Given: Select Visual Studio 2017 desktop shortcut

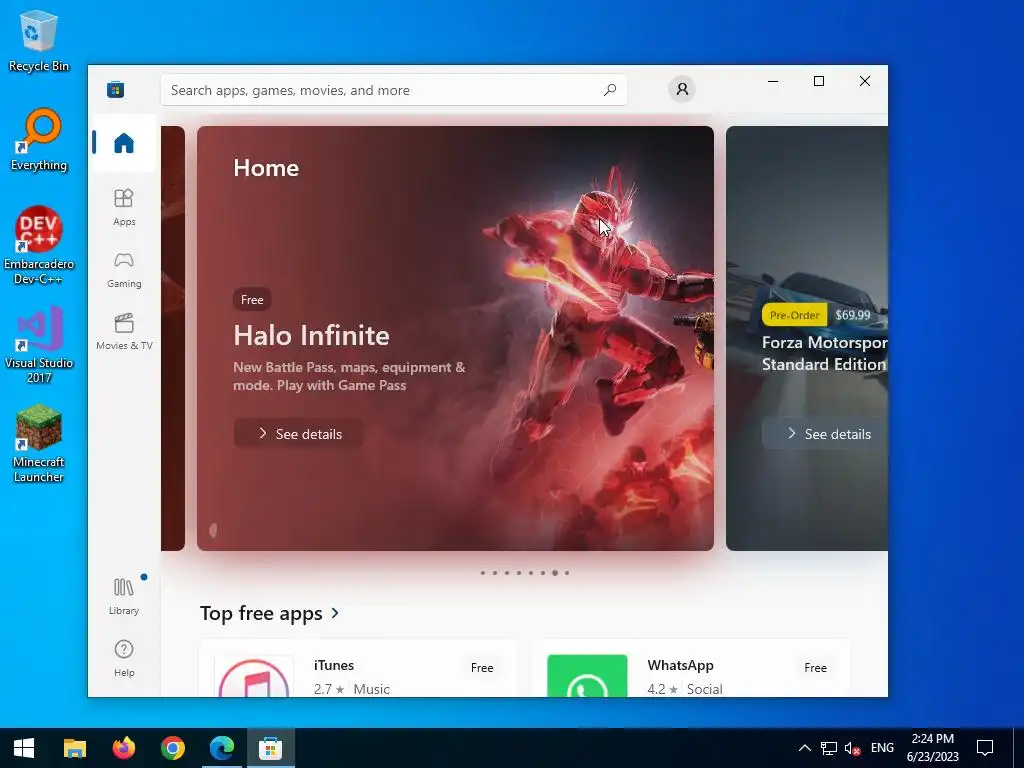Looking at the screenshot, I should [x=39, y=345].
